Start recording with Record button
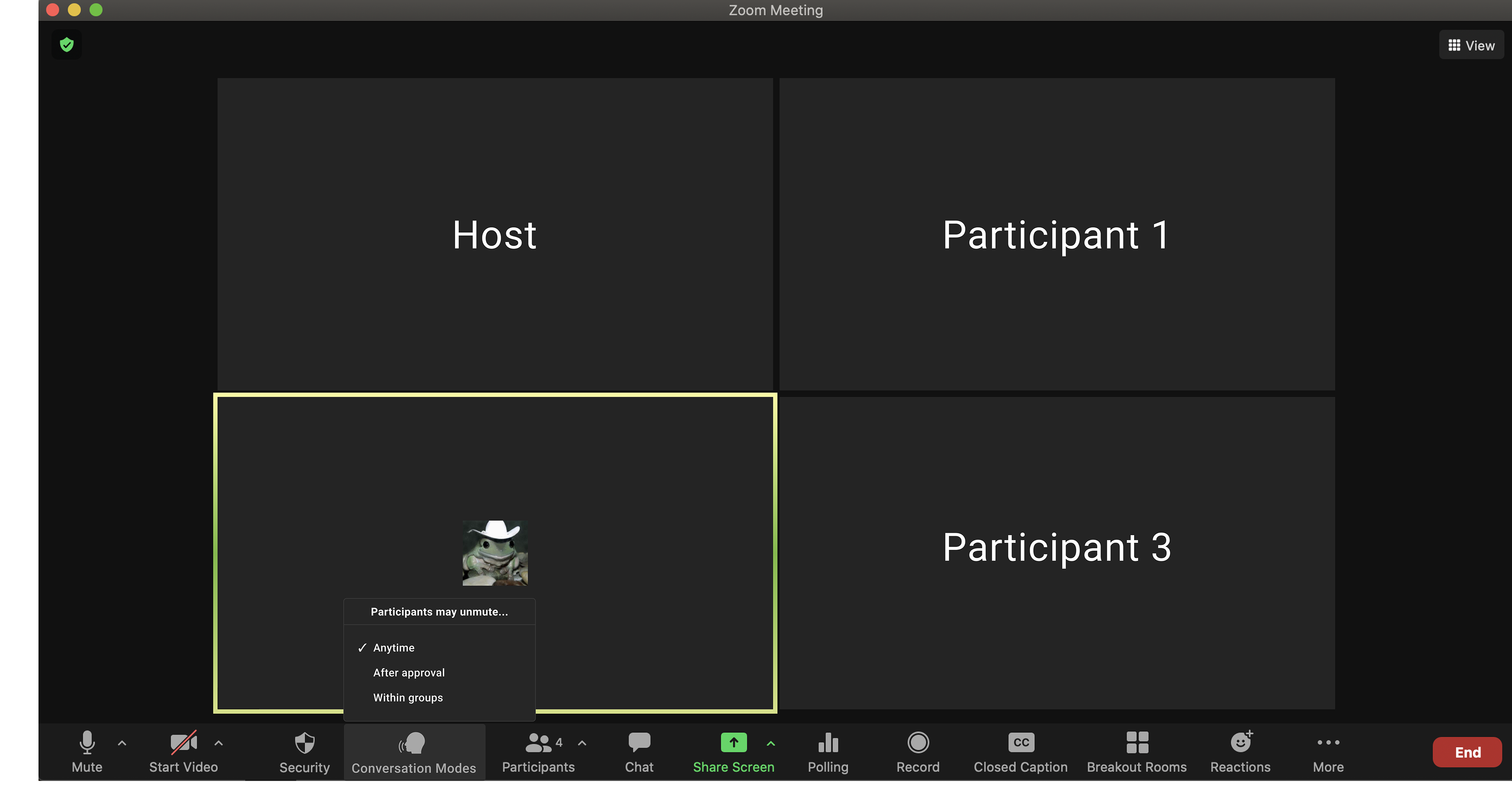Viewport: 1512px width, 795px height. (918, 752)
